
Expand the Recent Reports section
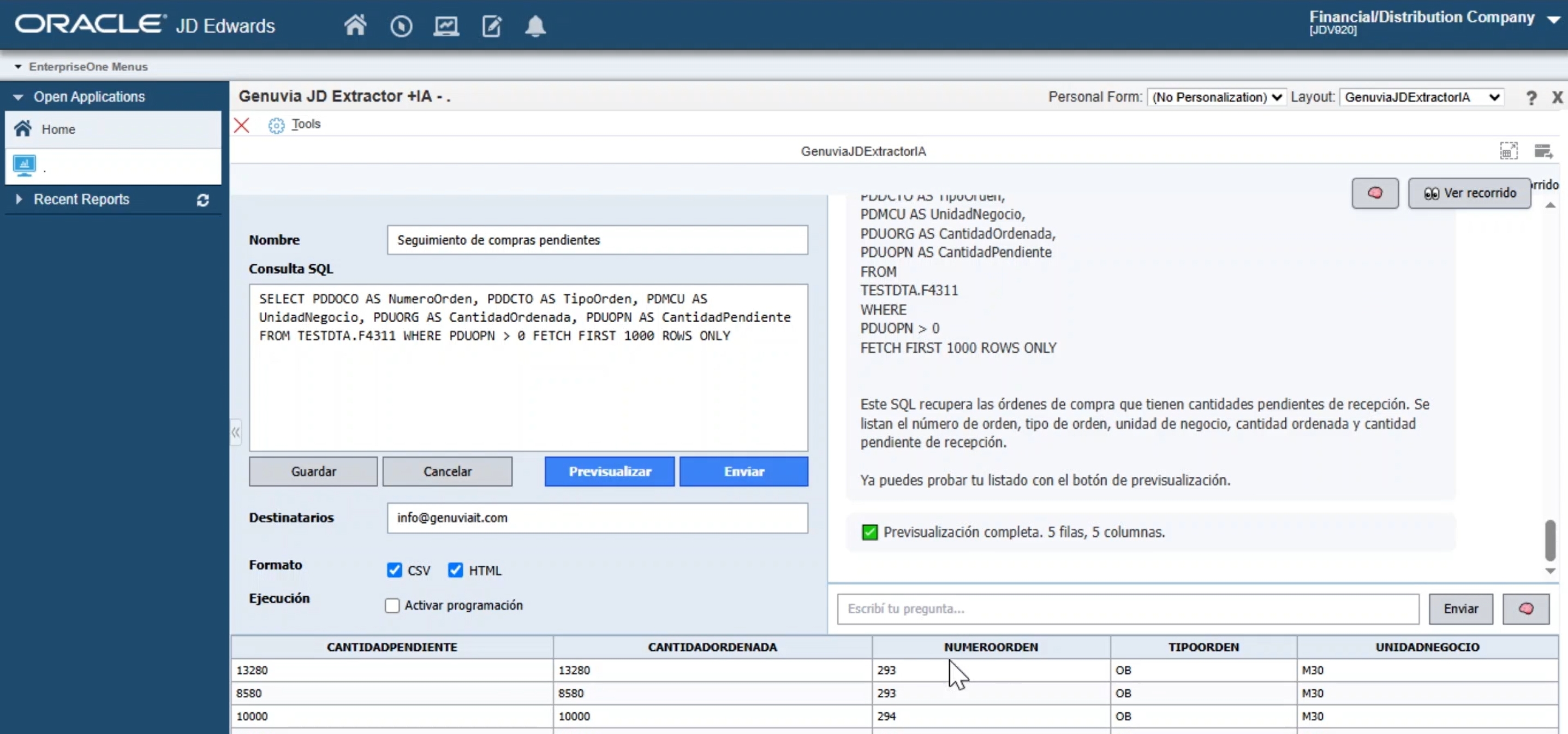pos(19,199)
